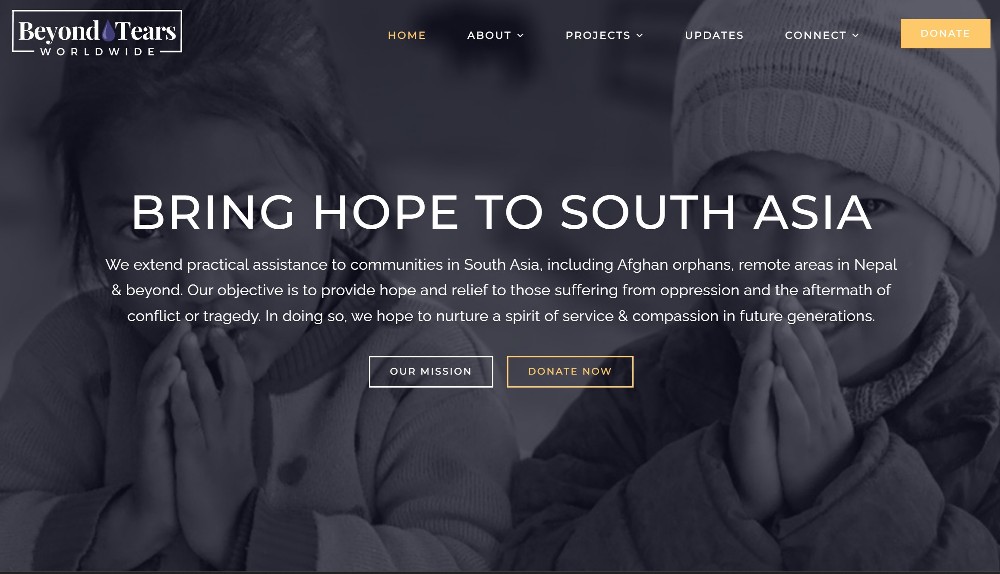Click the WORLDWIDE text under the logo
Viewport: 1000px width, 574px height.
pos(98,51)
